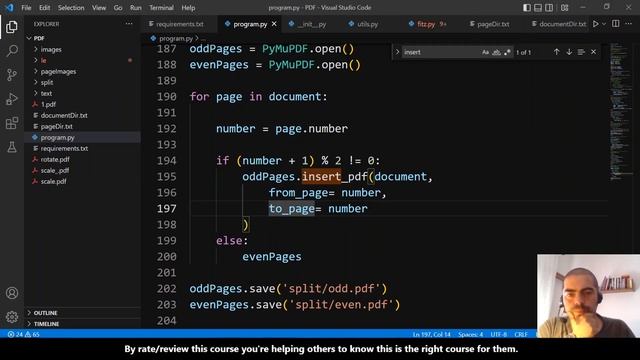
Task: Open Explorer more actions ellipsis
Action: tap(129, 24)
